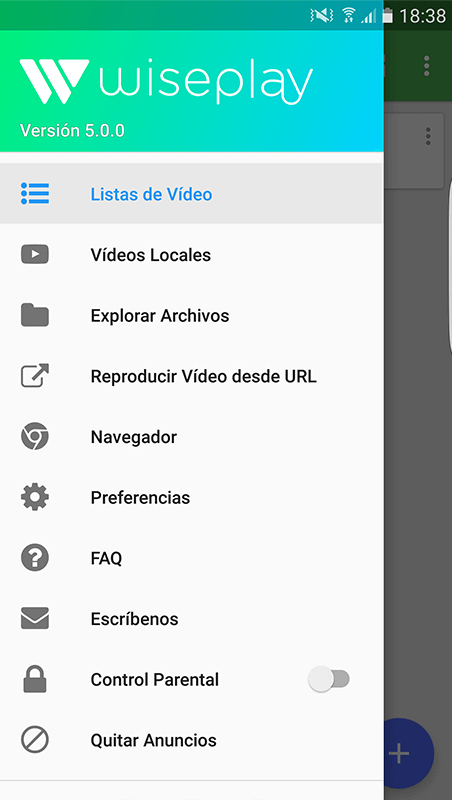This screenshot has height=800, width=452.
Task: Select Listas de Vídeo menu entry
Action: [191, 193]
